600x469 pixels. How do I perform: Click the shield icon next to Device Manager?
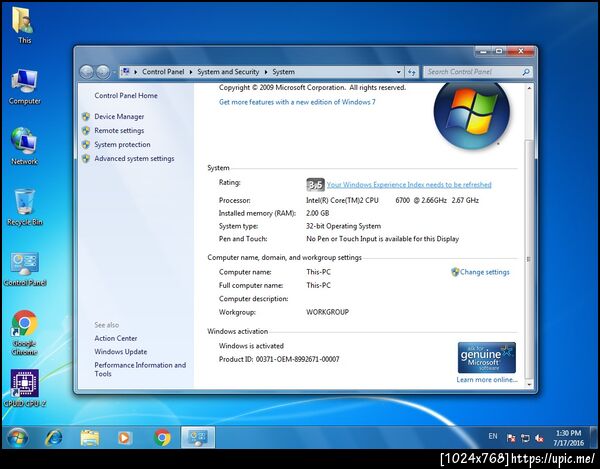[86, 116]
